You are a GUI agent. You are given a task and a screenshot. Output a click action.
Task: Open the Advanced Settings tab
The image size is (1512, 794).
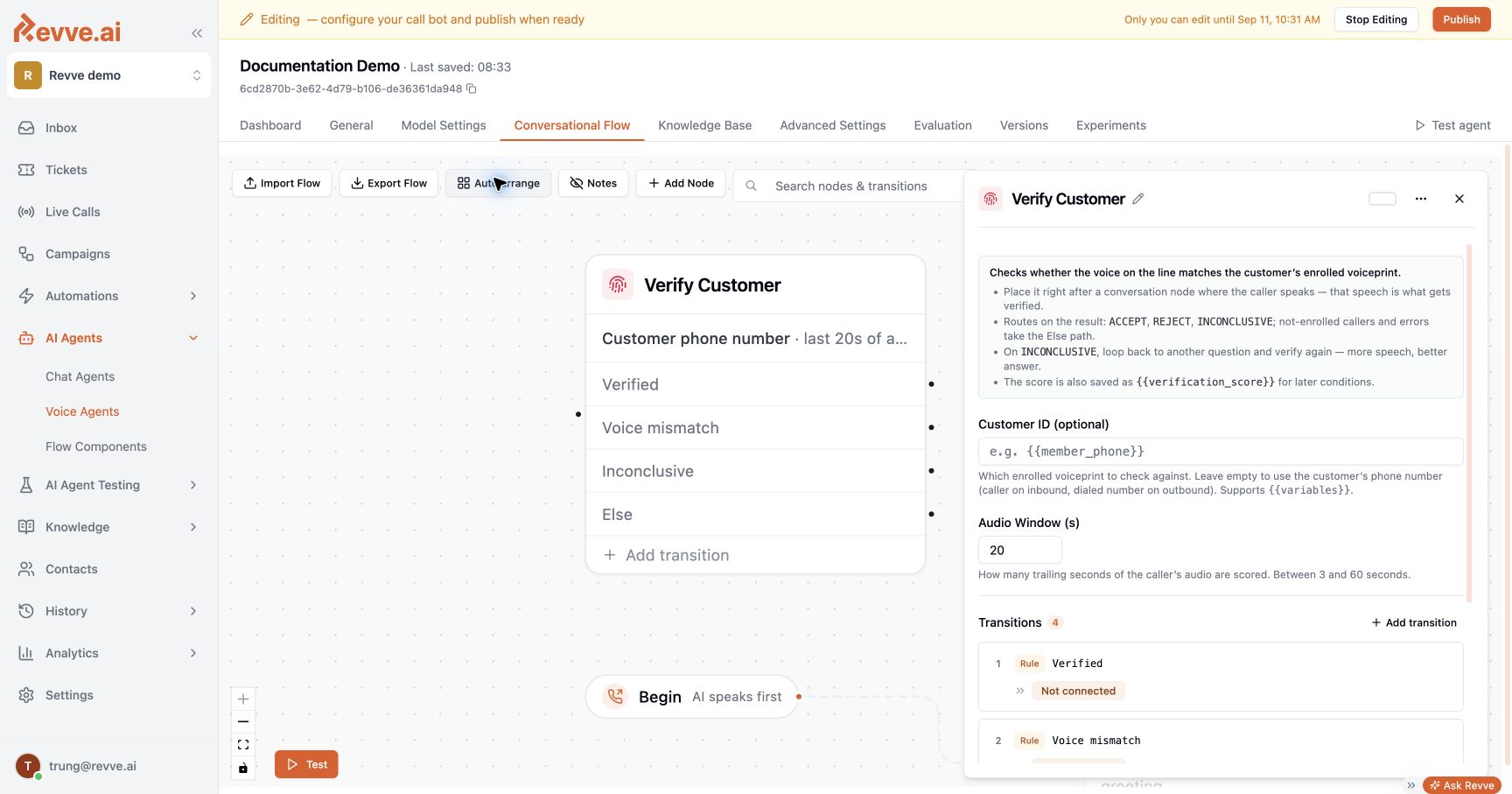click(833, 125)
